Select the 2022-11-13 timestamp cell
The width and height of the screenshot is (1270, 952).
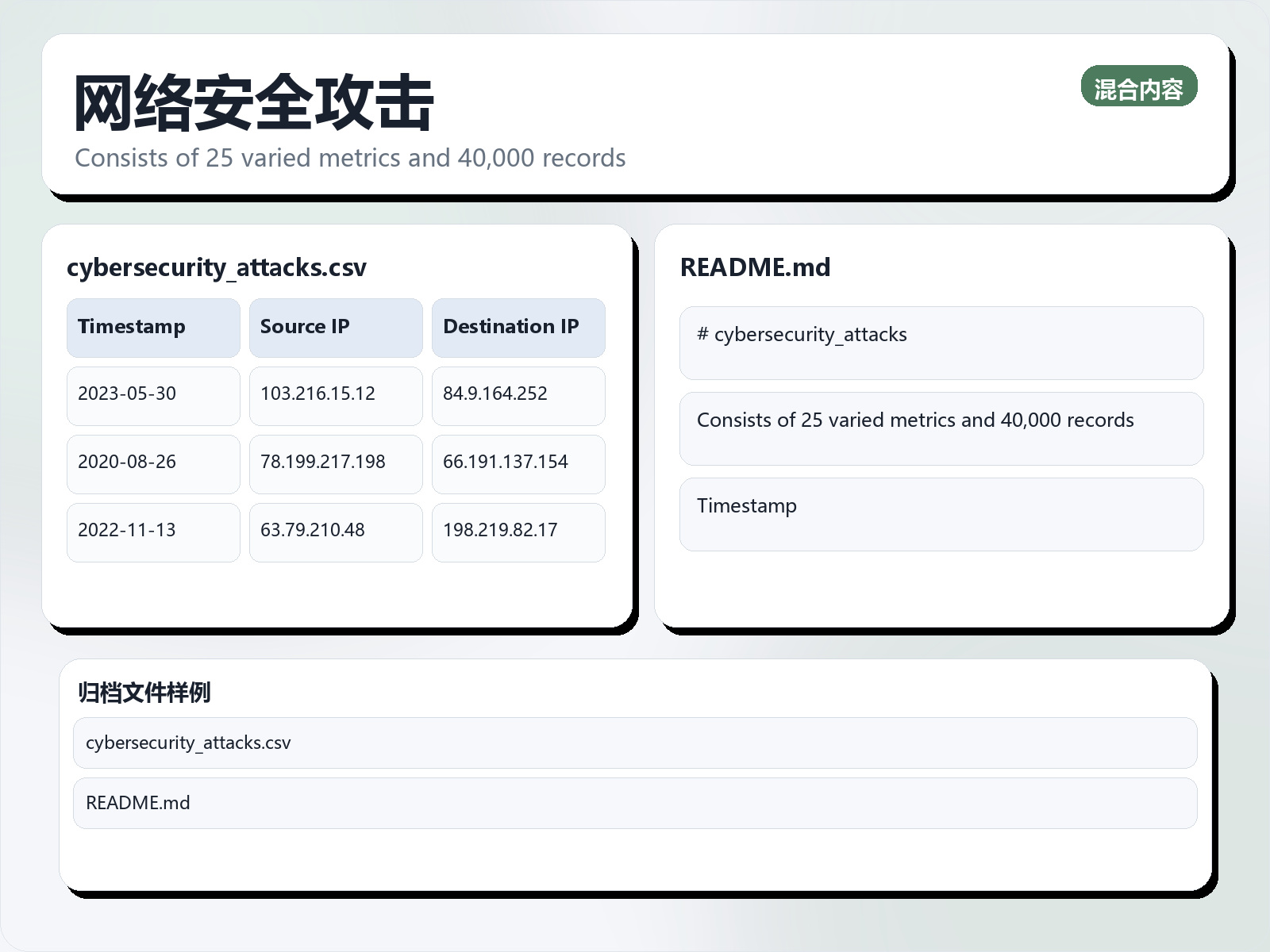(x=153, y=532)
